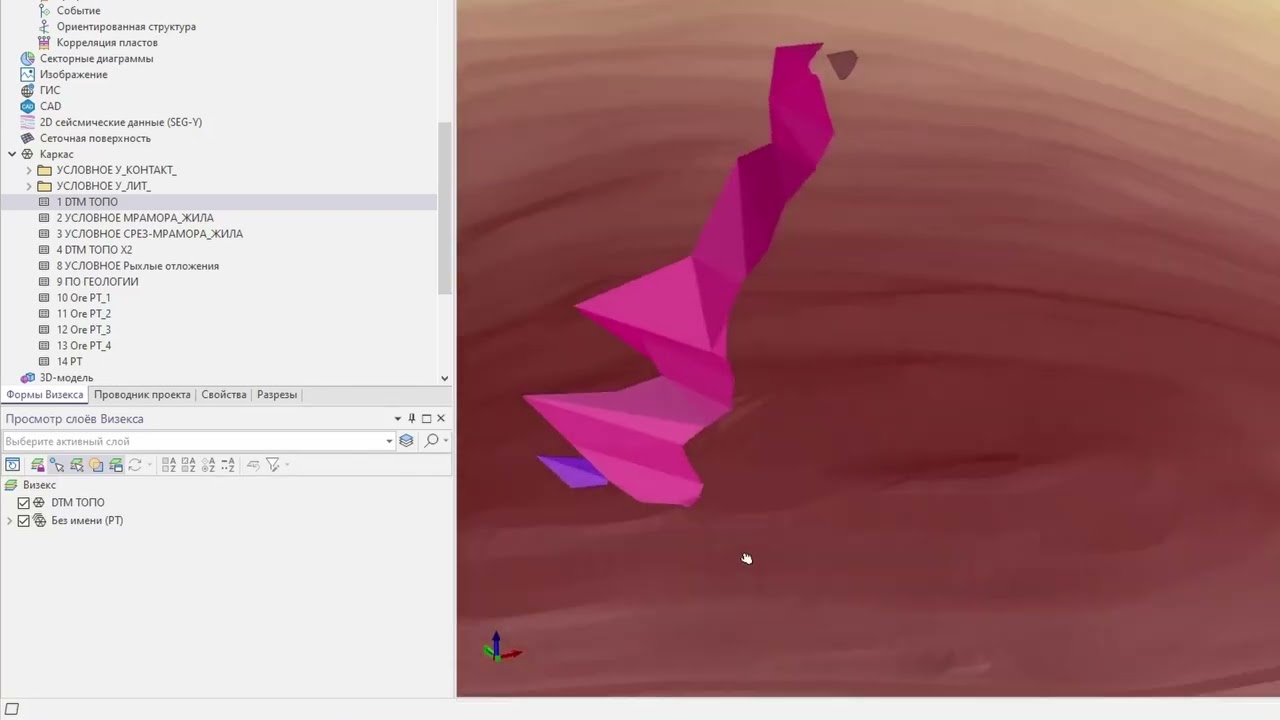Click the Изображение picture icon
Image resolution: width=1280 pixels, height=720 pixels.
pyautogui.click(x=28, y=74)
